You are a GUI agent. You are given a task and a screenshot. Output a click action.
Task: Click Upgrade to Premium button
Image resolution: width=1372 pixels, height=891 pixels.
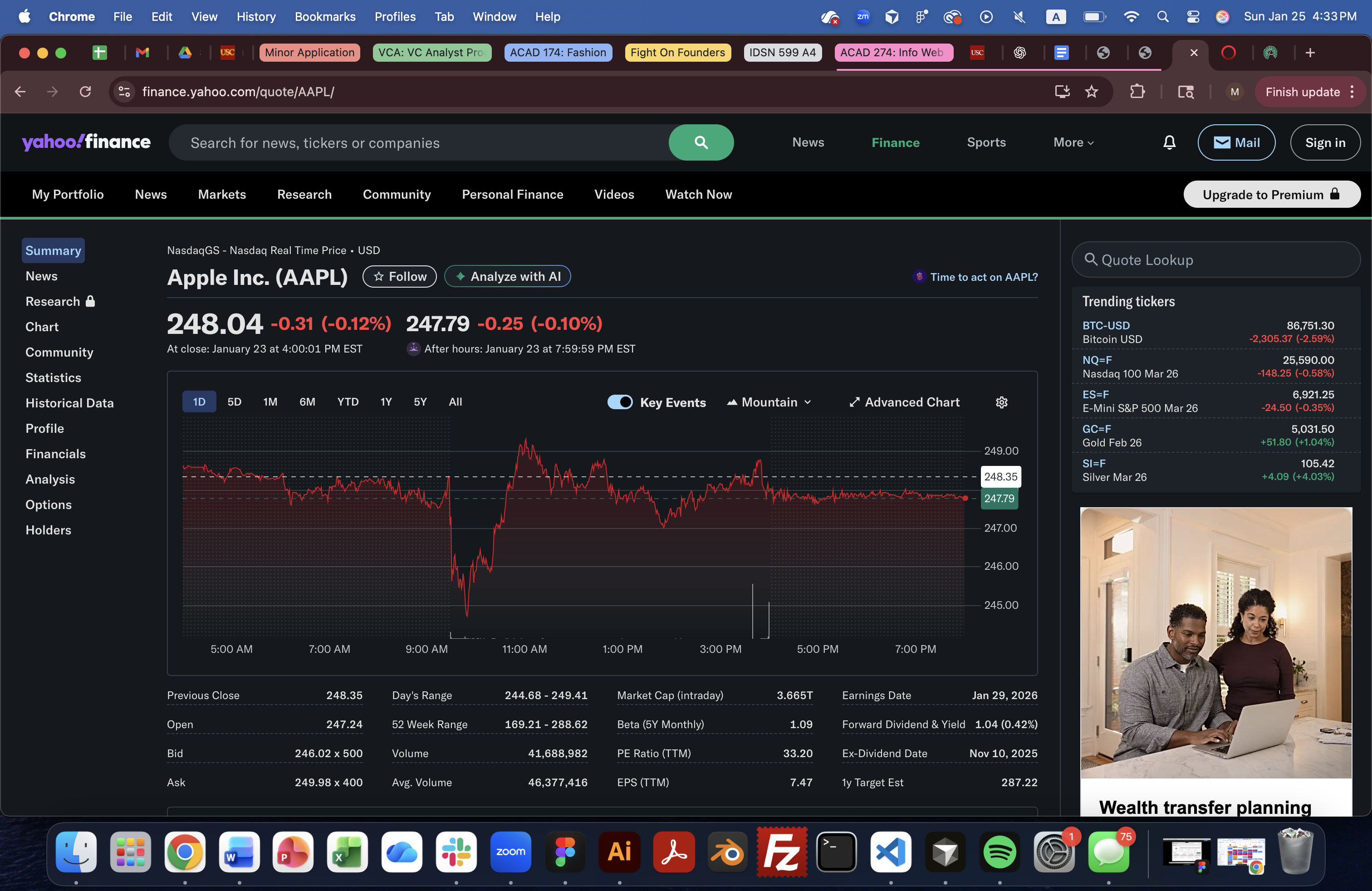click(1271, 195)
